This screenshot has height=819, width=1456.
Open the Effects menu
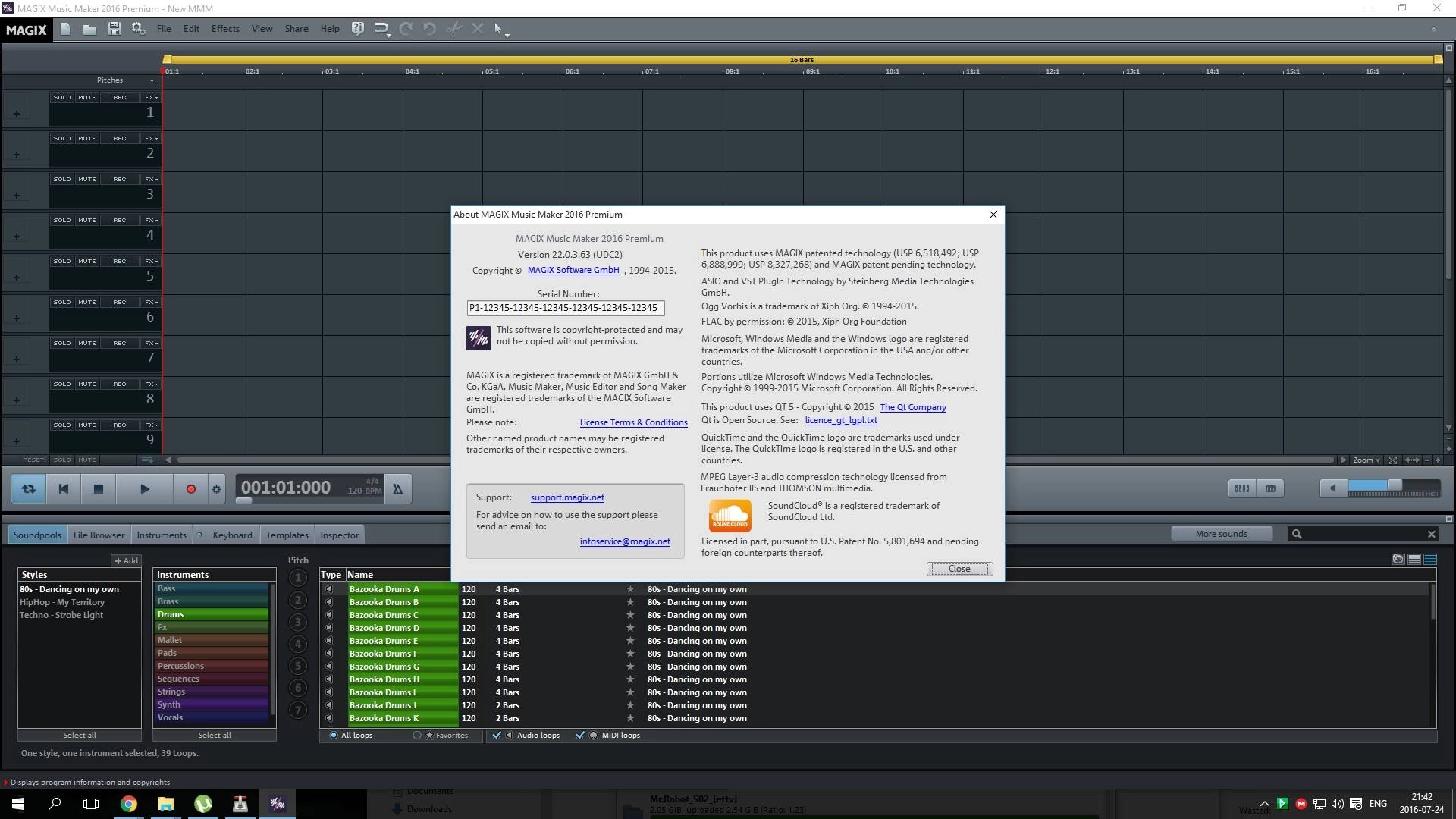pos(225,29)
